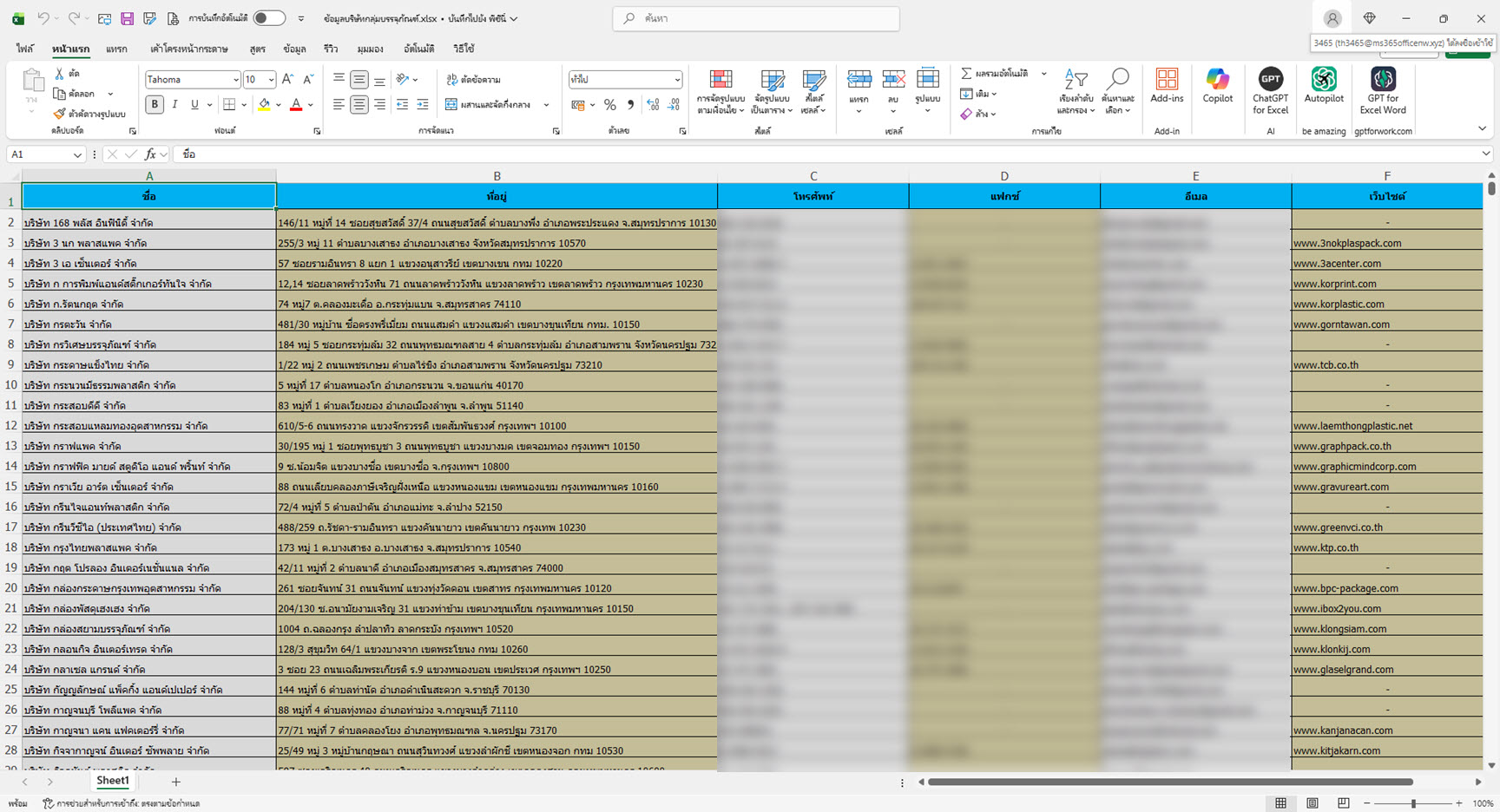Expand the number format dropdown
This screenshot has height=812, width=1500.
[677, 80]
